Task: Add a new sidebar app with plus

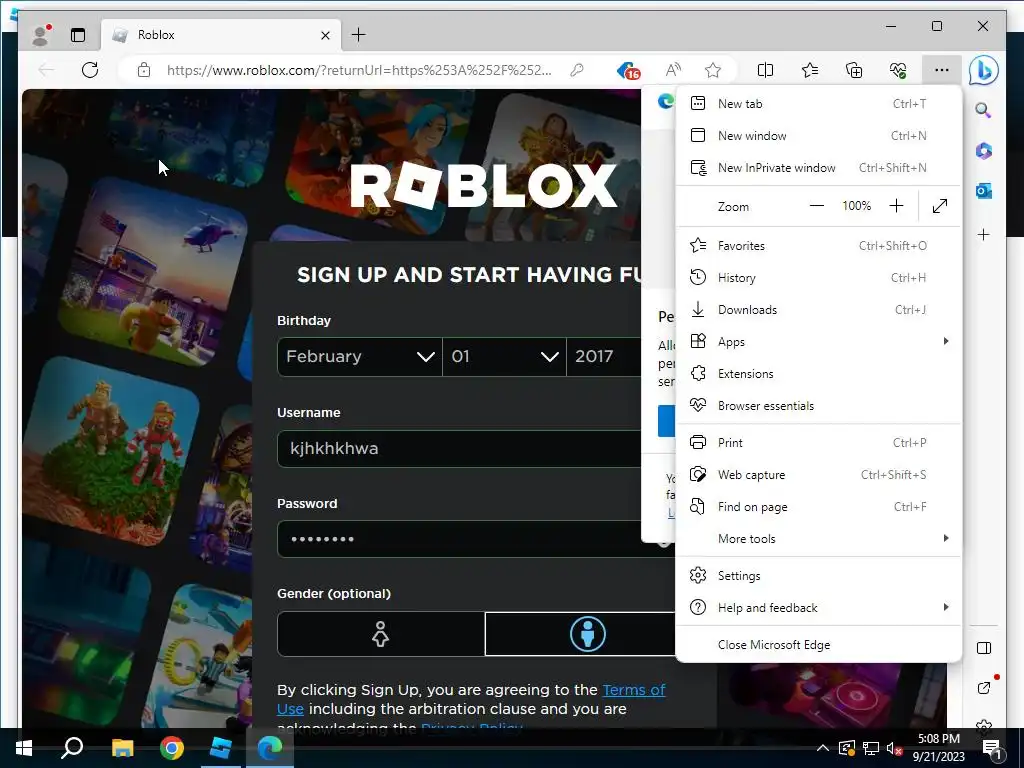Action: (x=984, y=234)
